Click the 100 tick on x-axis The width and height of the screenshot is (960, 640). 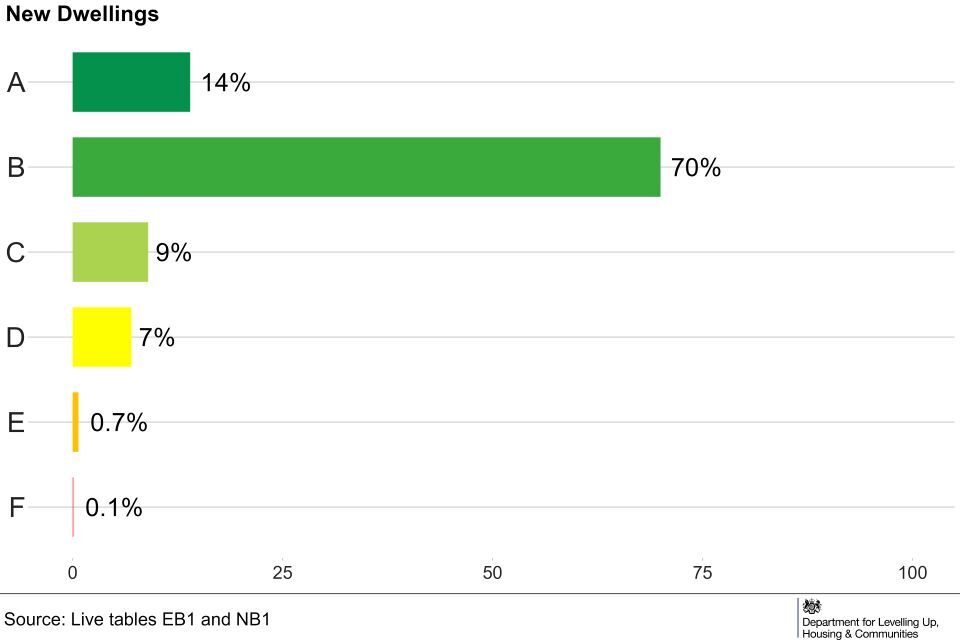[x=912, y=573]
